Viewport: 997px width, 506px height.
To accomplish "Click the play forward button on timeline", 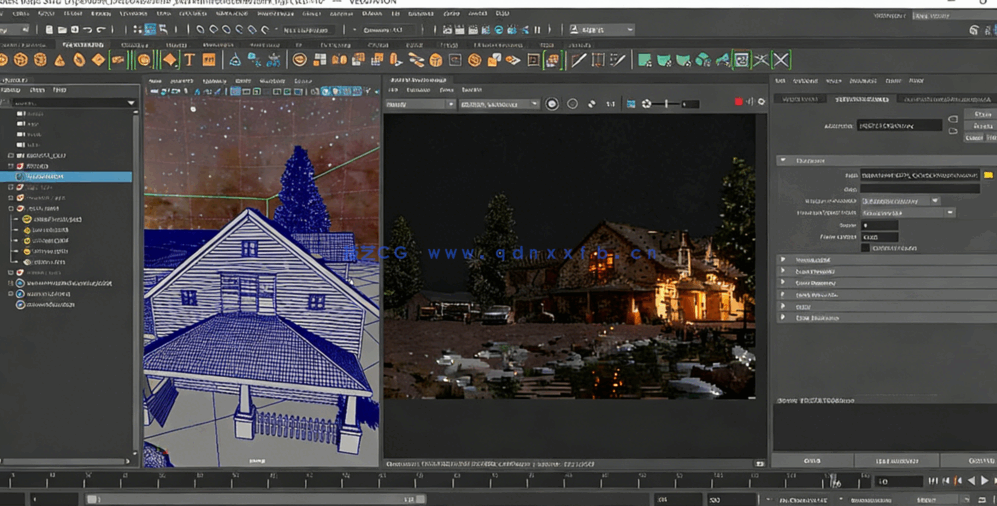I will 985,481.
